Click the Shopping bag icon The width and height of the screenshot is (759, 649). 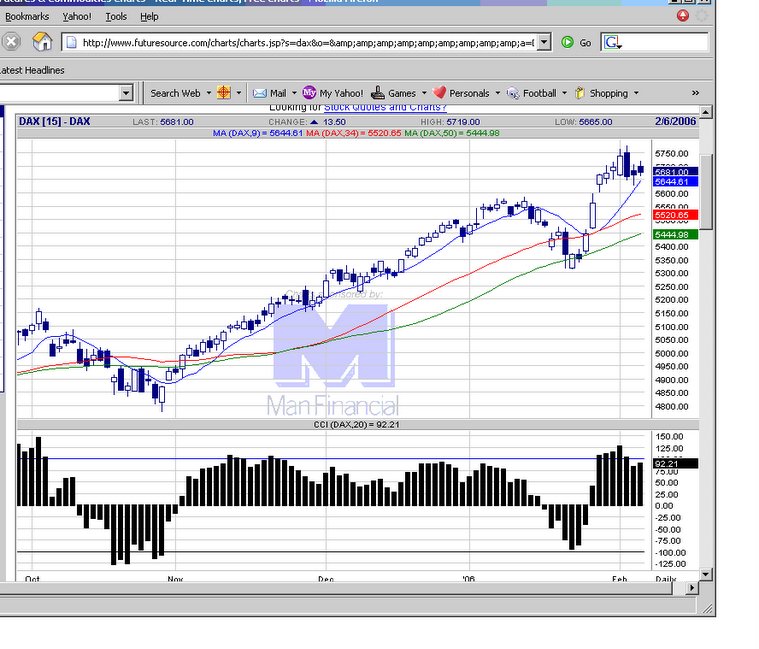click(579, 93)
